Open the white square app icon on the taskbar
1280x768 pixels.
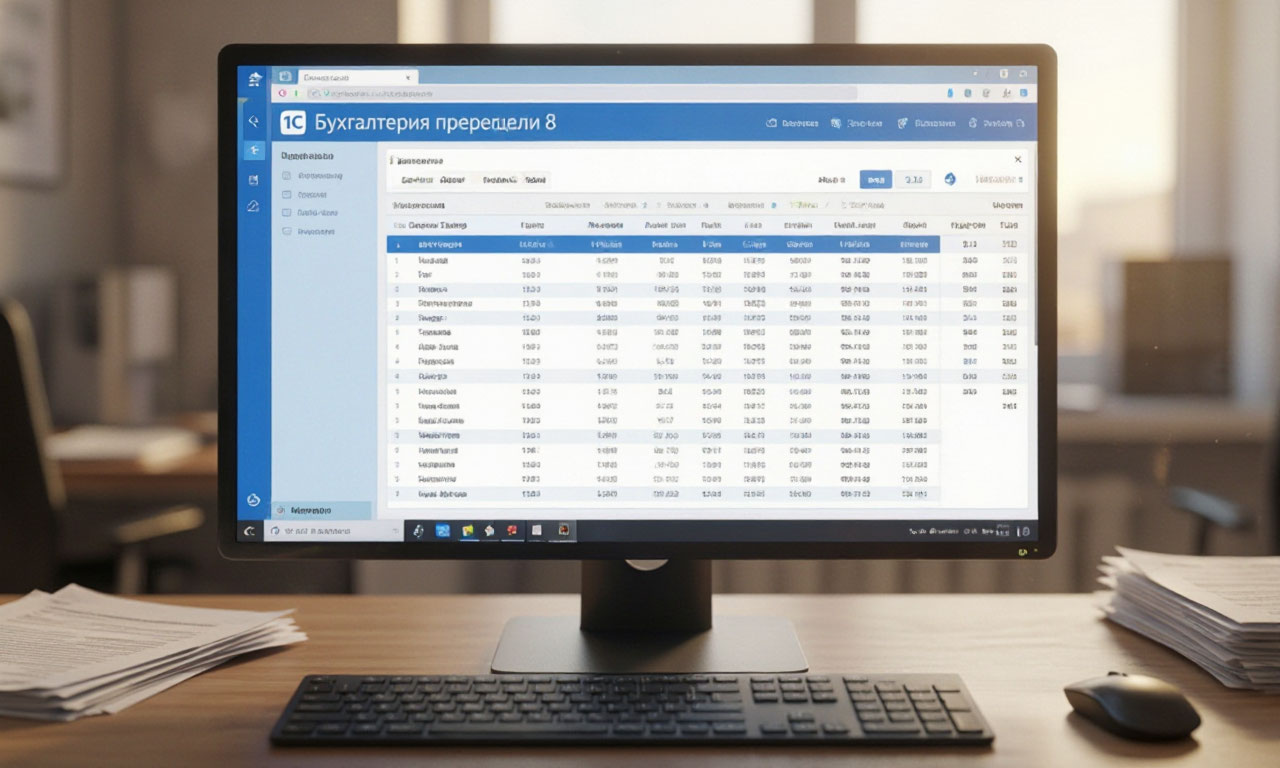[x=537, y=531]
